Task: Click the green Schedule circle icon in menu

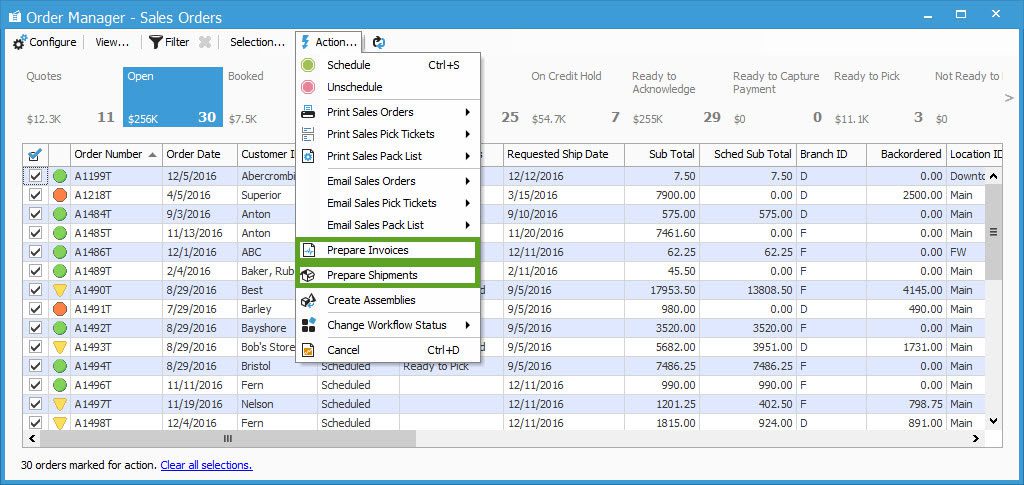Action: coord(308,65)
